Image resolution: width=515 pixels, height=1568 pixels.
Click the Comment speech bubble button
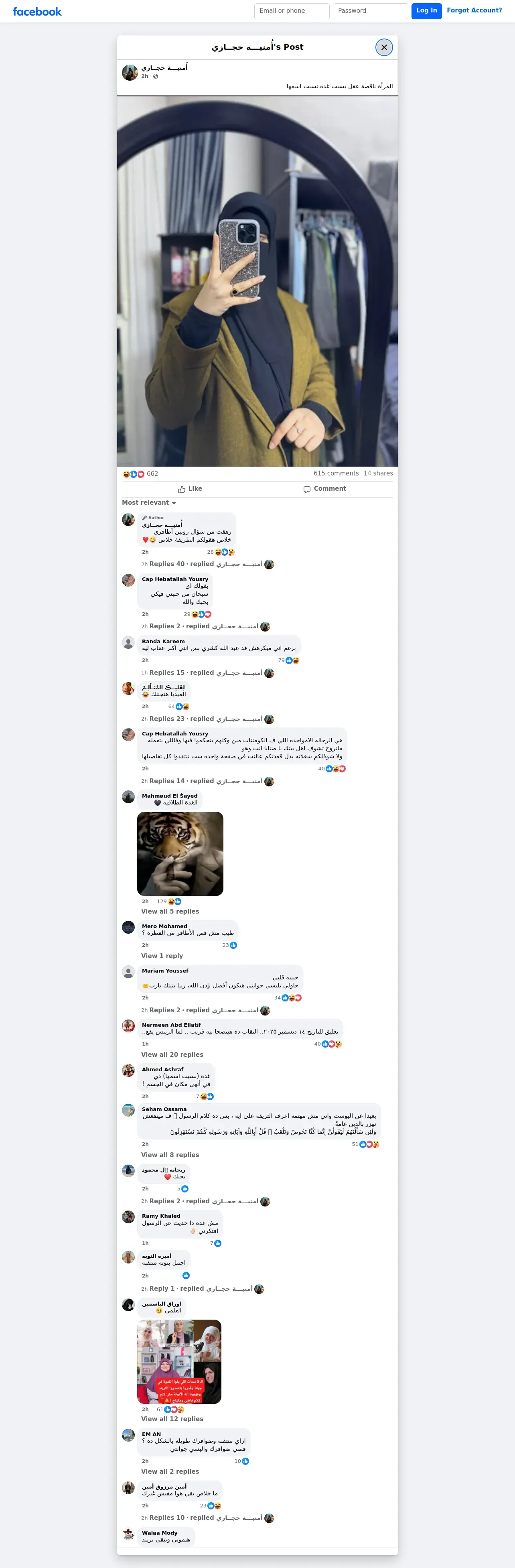pyautogui.click(x=324, y=489)
